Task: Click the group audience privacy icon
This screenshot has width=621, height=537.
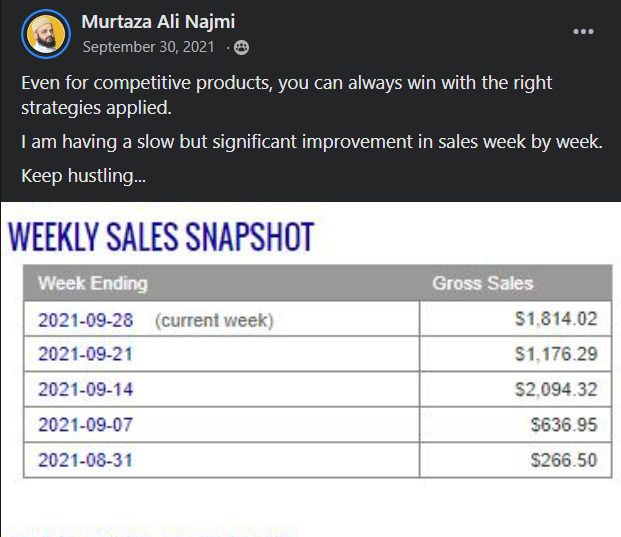Action: pos(242,48)
